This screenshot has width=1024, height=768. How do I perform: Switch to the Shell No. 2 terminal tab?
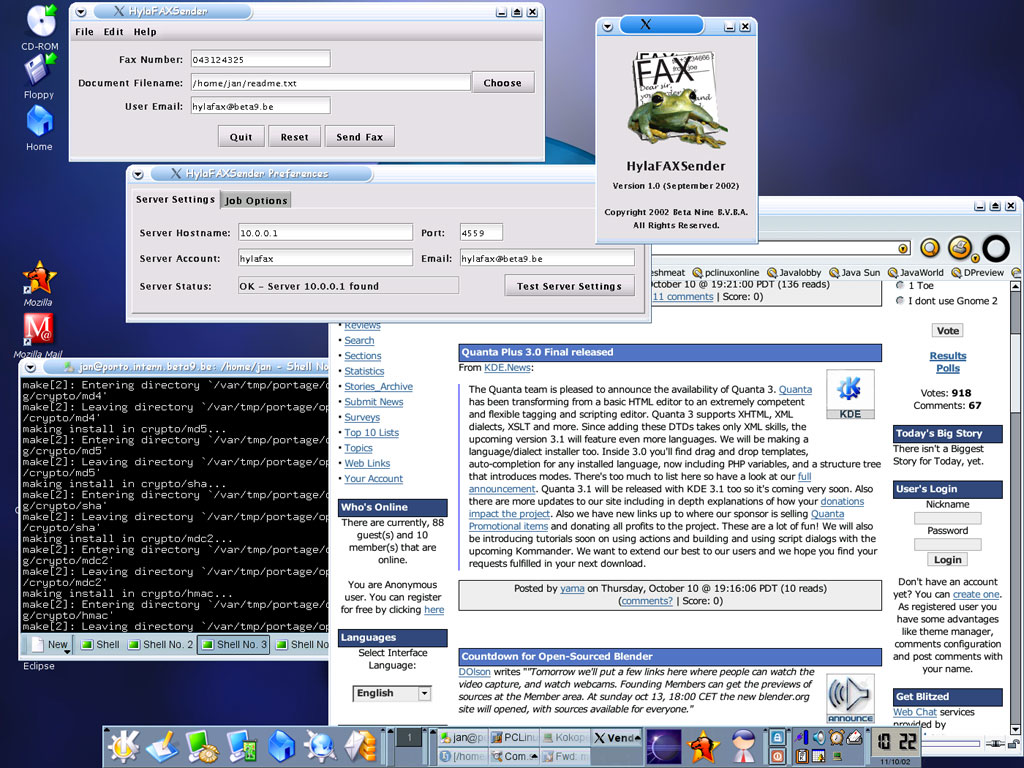(159, 645)
